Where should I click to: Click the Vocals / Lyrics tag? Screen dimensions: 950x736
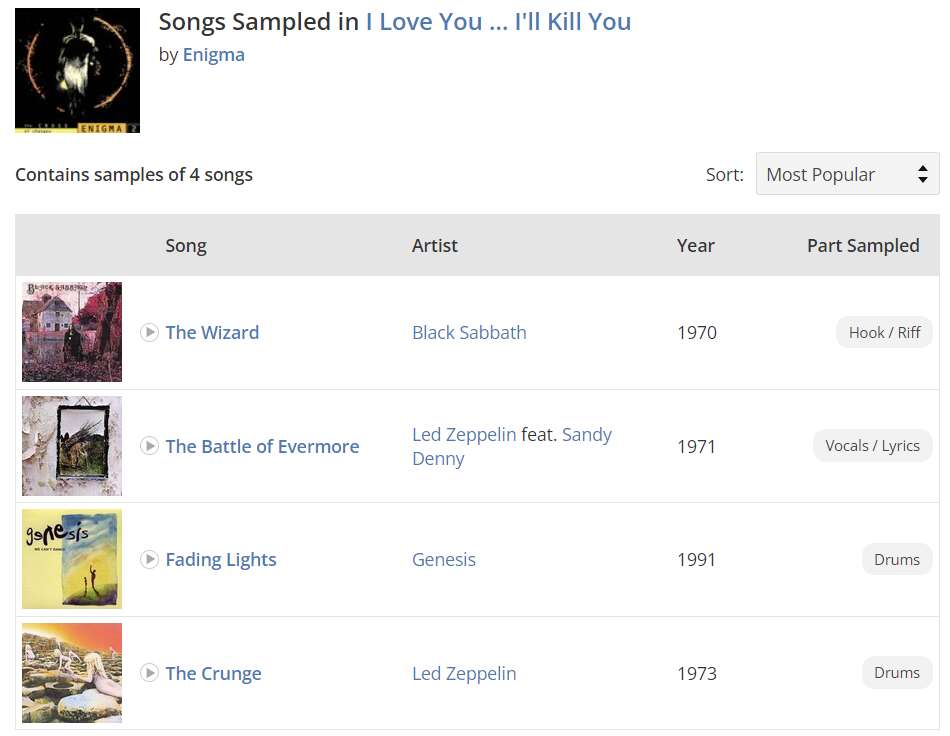872,446
